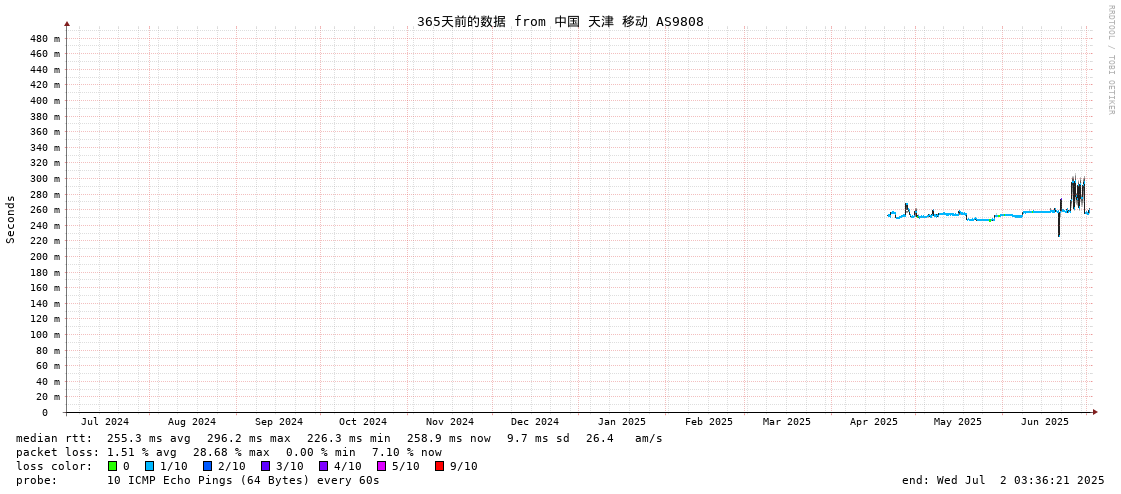Screen dimensions: 1121x494
Task: Click the "226.3 ms min" value
Action: click(x=349, y=438)
